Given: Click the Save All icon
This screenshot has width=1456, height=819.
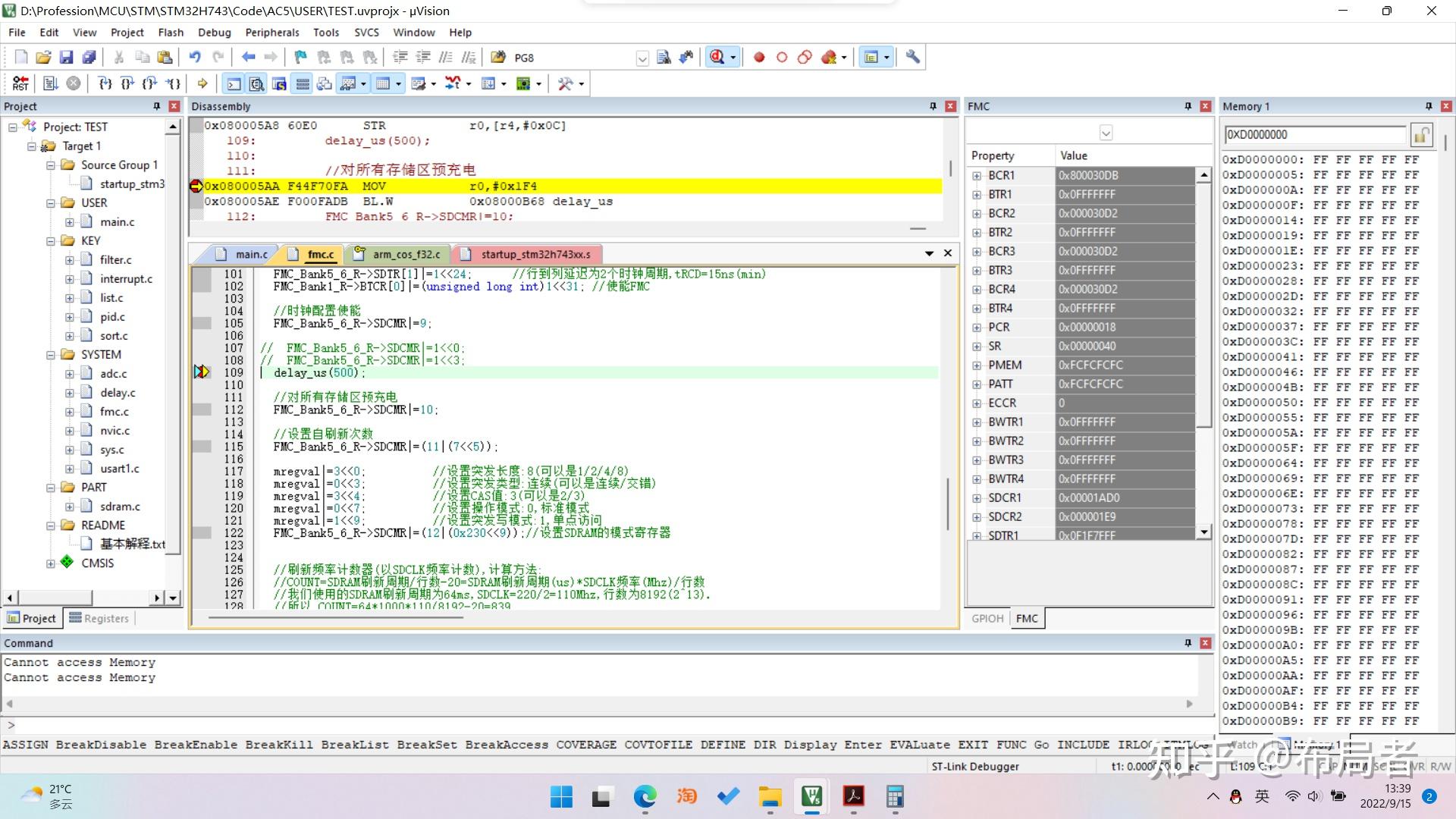Looking at the screenshot, I should [89, 57].
